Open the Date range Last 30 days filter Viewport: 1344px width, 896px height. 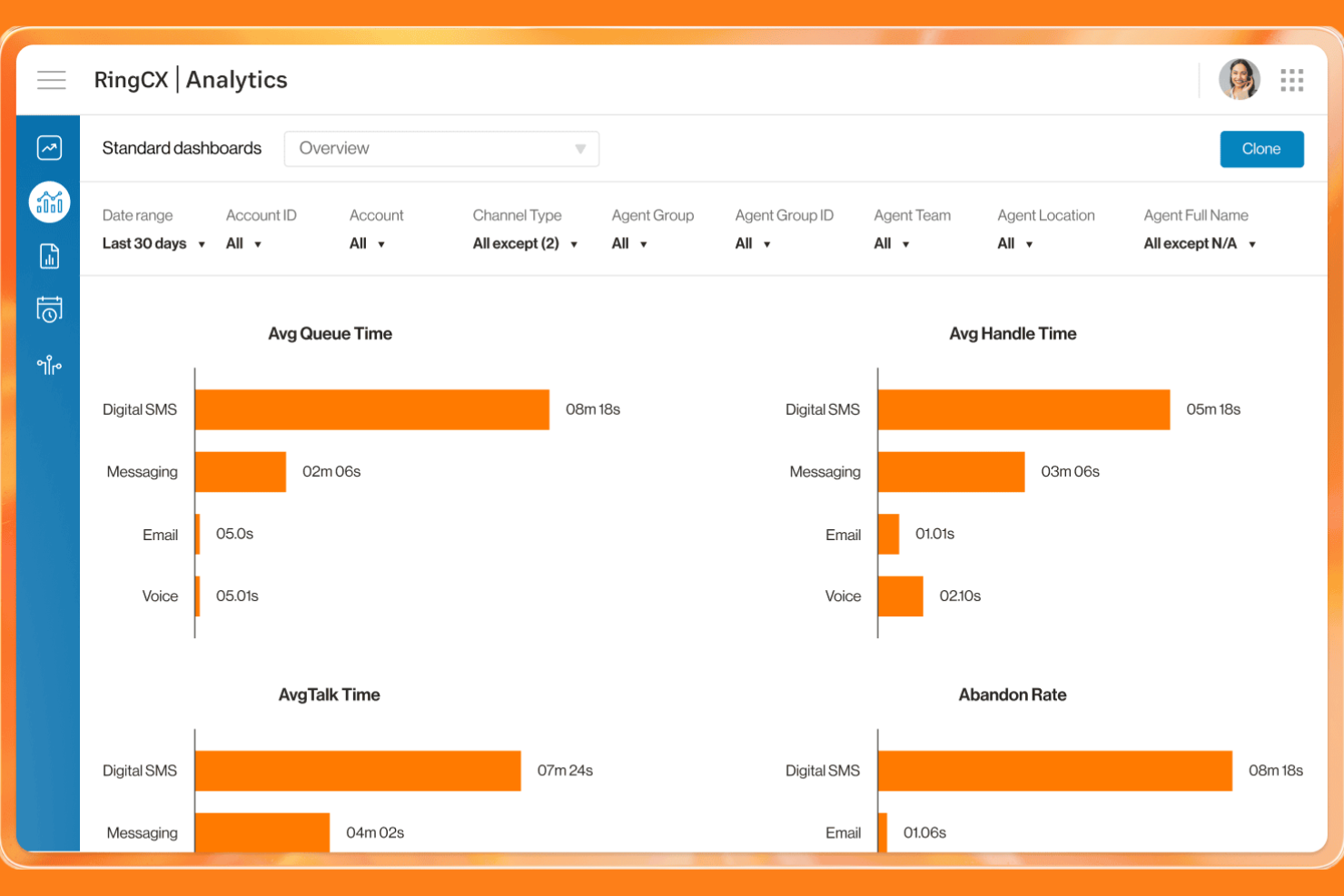pyautogui.click(x=153, y=243)
